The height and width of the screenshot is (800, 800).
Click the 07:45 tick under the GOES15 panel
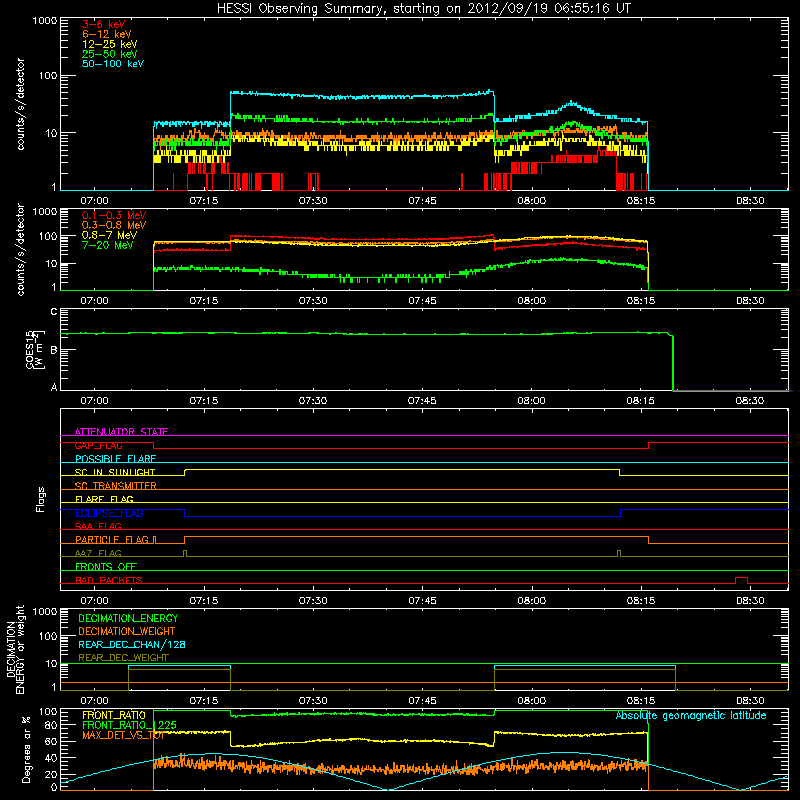point(422,401)
